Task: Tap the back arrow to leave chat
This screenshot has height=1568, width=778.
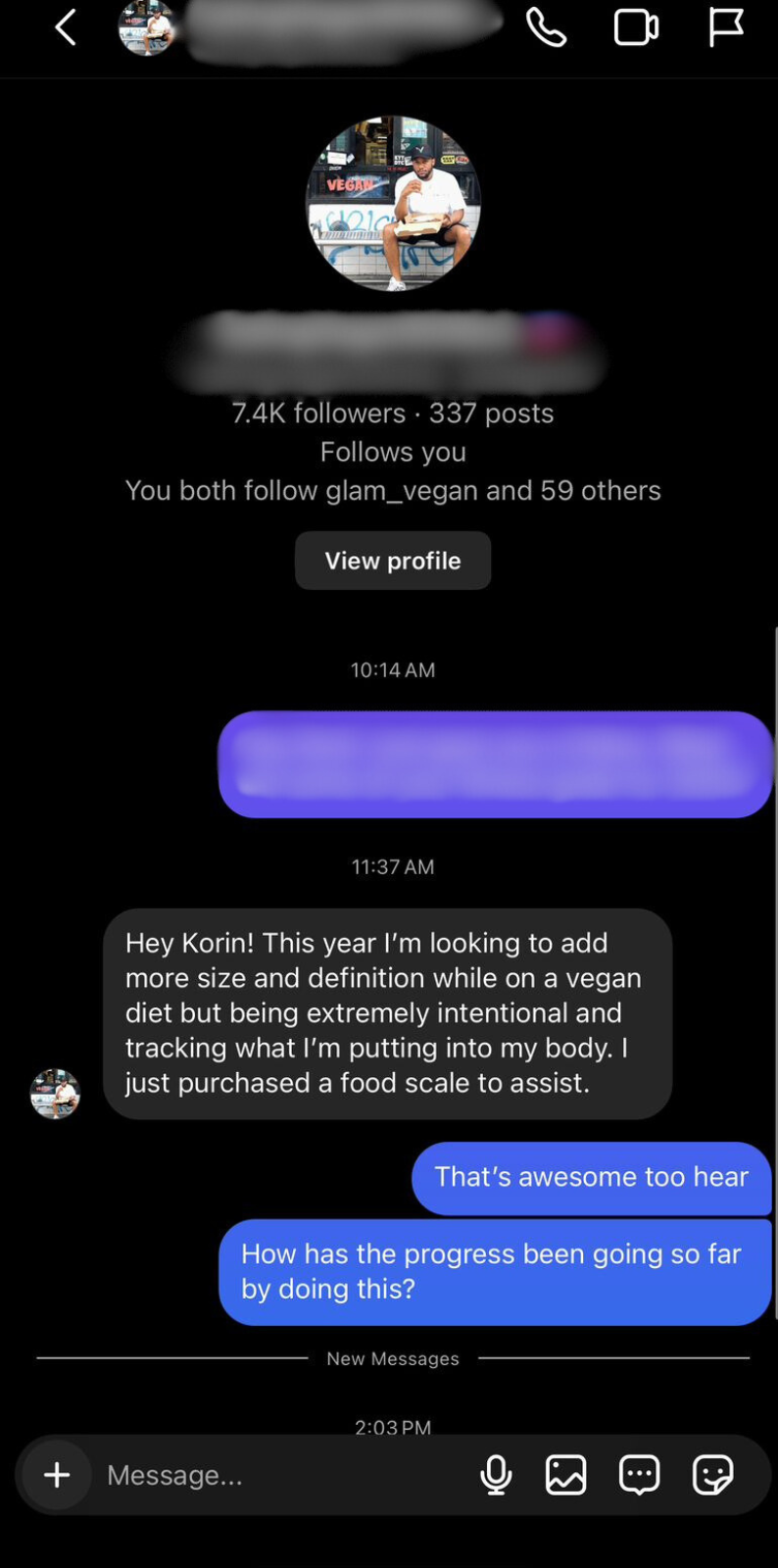Action: [x=66, y=28]
